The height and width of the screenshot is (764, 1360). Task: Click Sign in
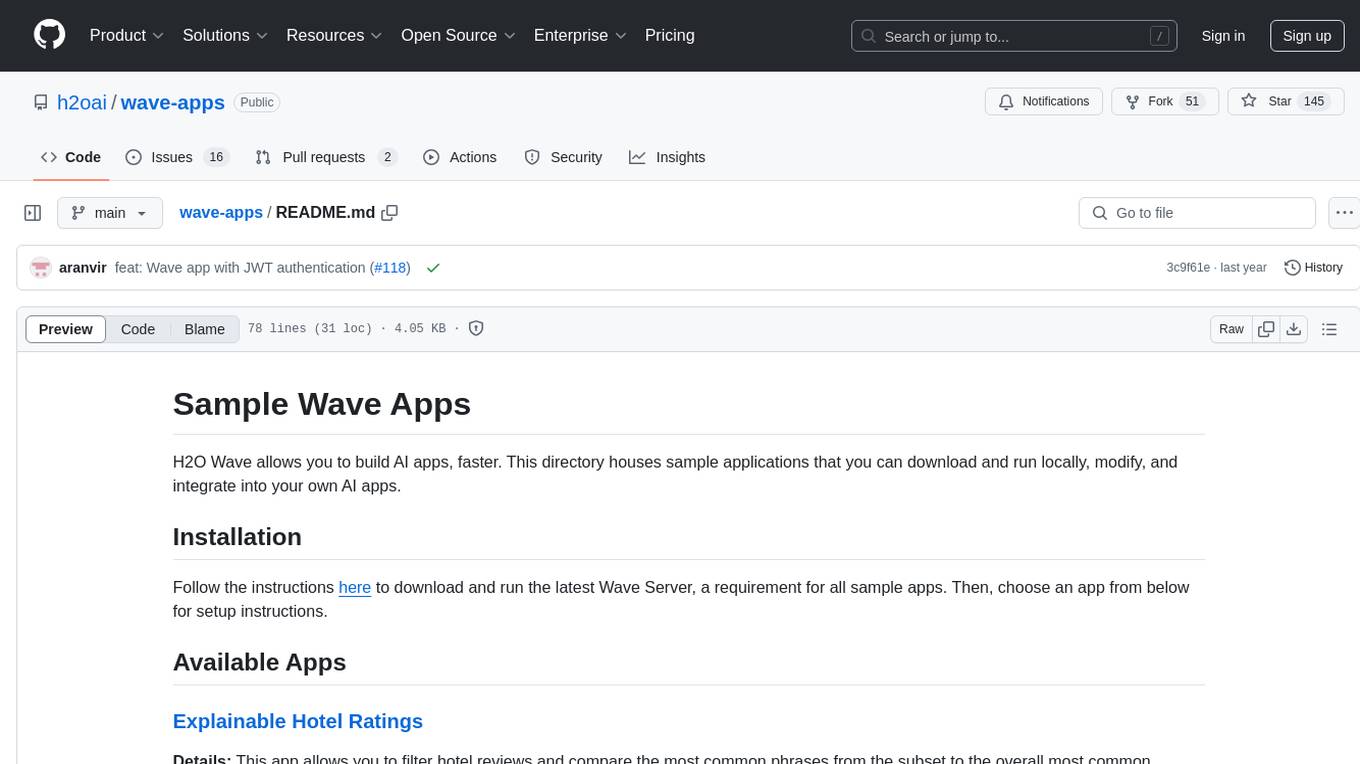[x=1223, y=36]
